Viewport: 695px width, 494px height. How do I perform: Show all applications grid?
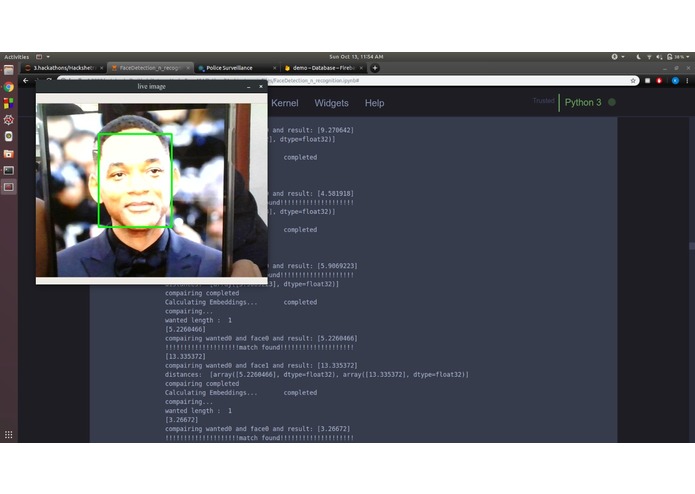click(8, 435)
